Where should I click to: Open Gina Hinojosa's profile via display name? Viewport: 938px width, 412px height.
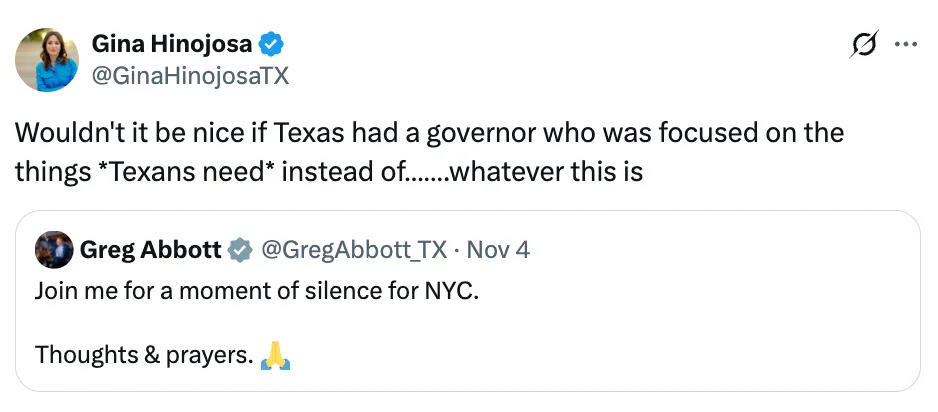point(171,44)
